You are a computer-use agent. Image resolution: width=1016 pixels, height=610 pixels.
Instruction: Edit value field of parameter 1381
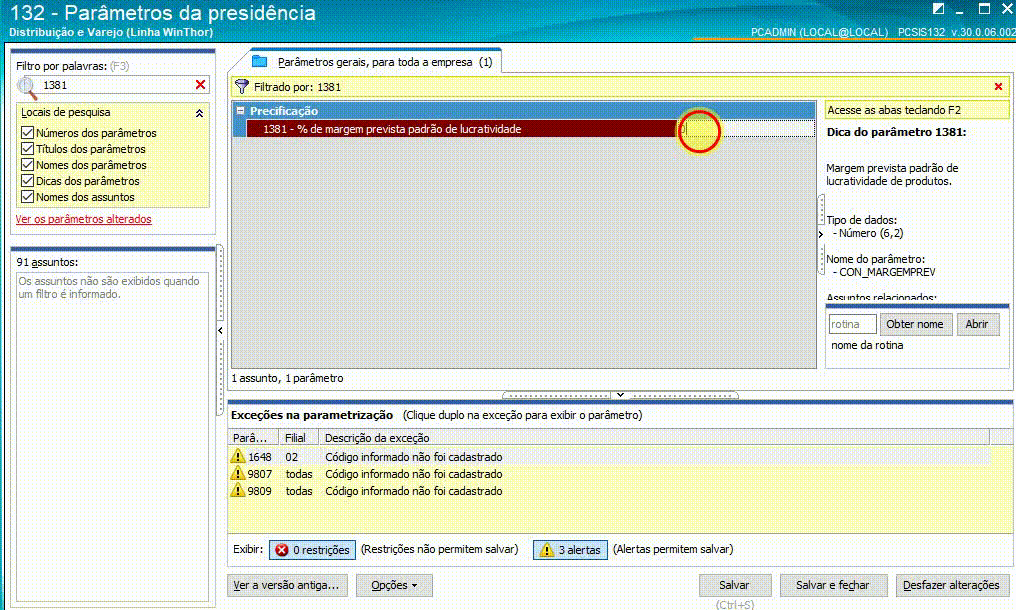pyautogui.click(x=745, y=129)
